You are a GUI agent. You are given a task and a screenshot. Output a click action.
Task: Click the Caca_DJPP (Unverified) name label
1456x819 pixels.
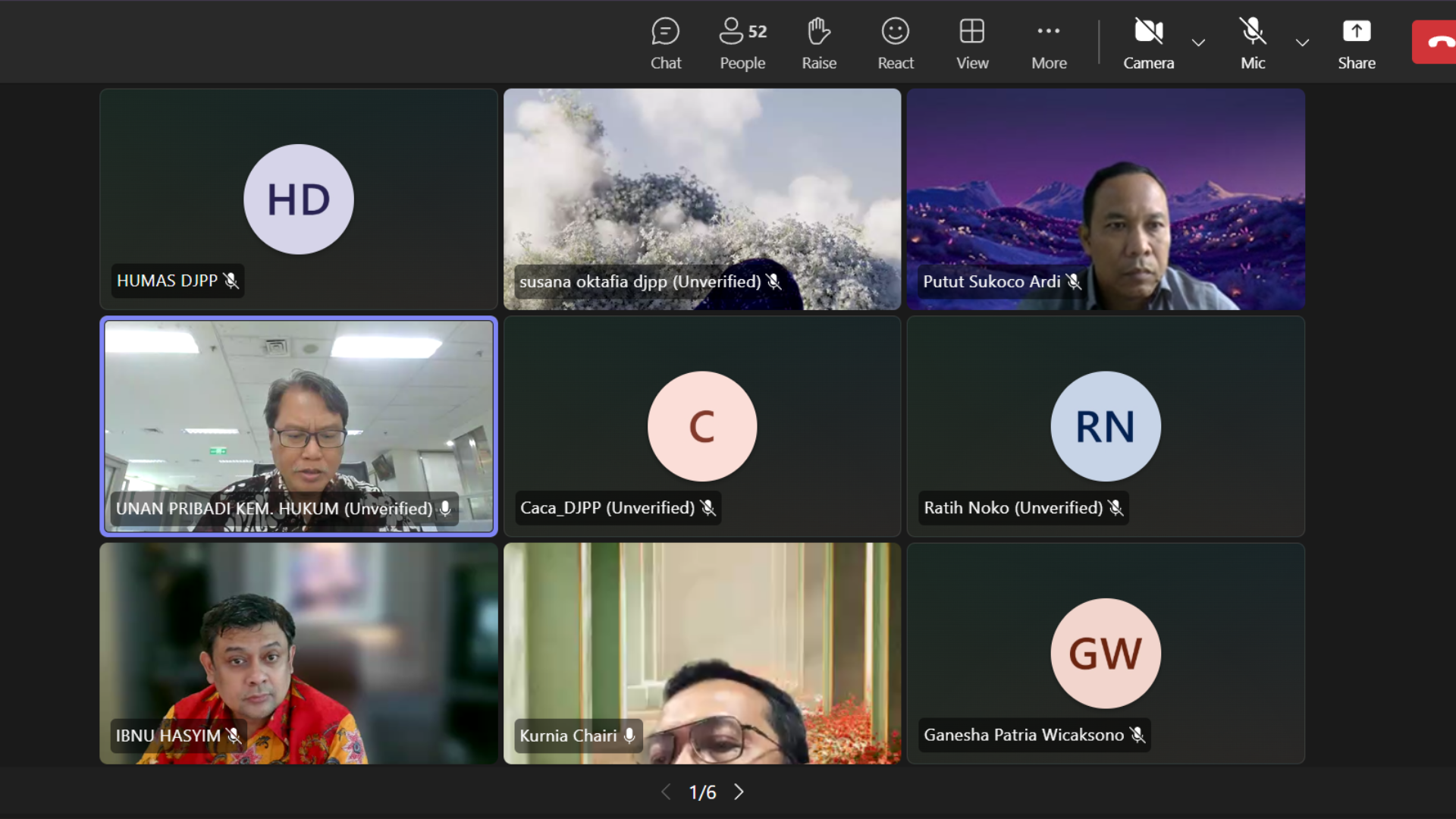(x=607, y=508)
